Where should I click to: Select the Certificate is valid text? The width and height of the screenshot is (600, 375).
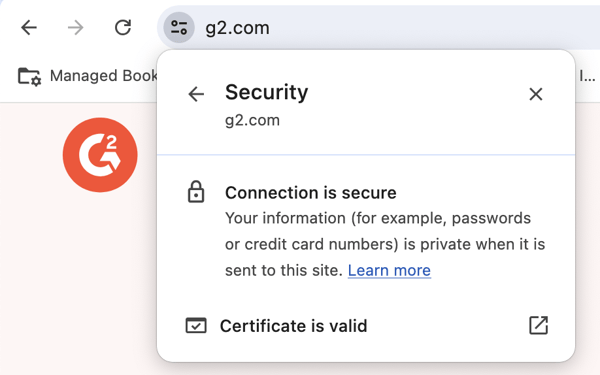point(293,326)
